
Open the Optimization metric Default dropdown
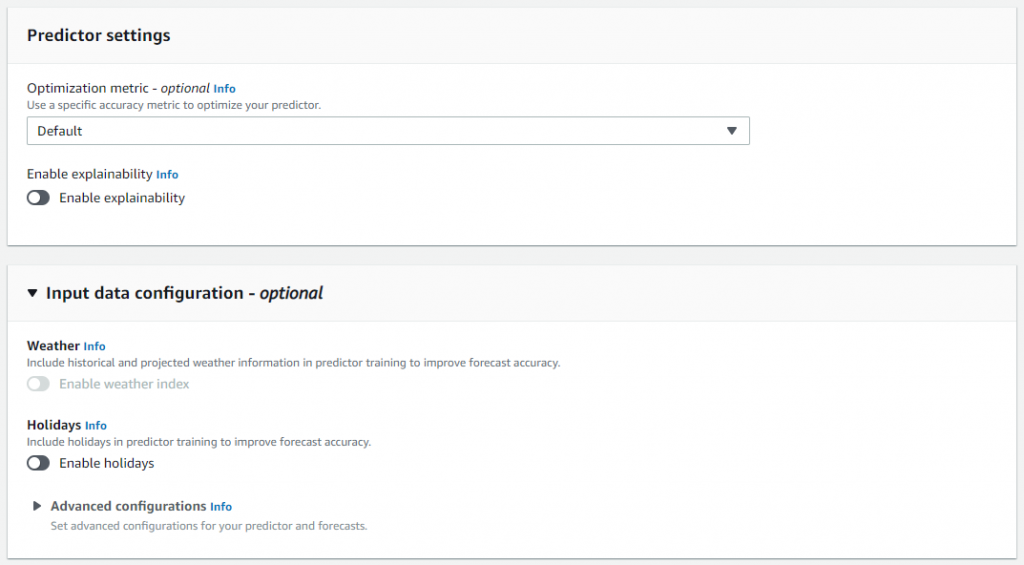coord(388,131)
